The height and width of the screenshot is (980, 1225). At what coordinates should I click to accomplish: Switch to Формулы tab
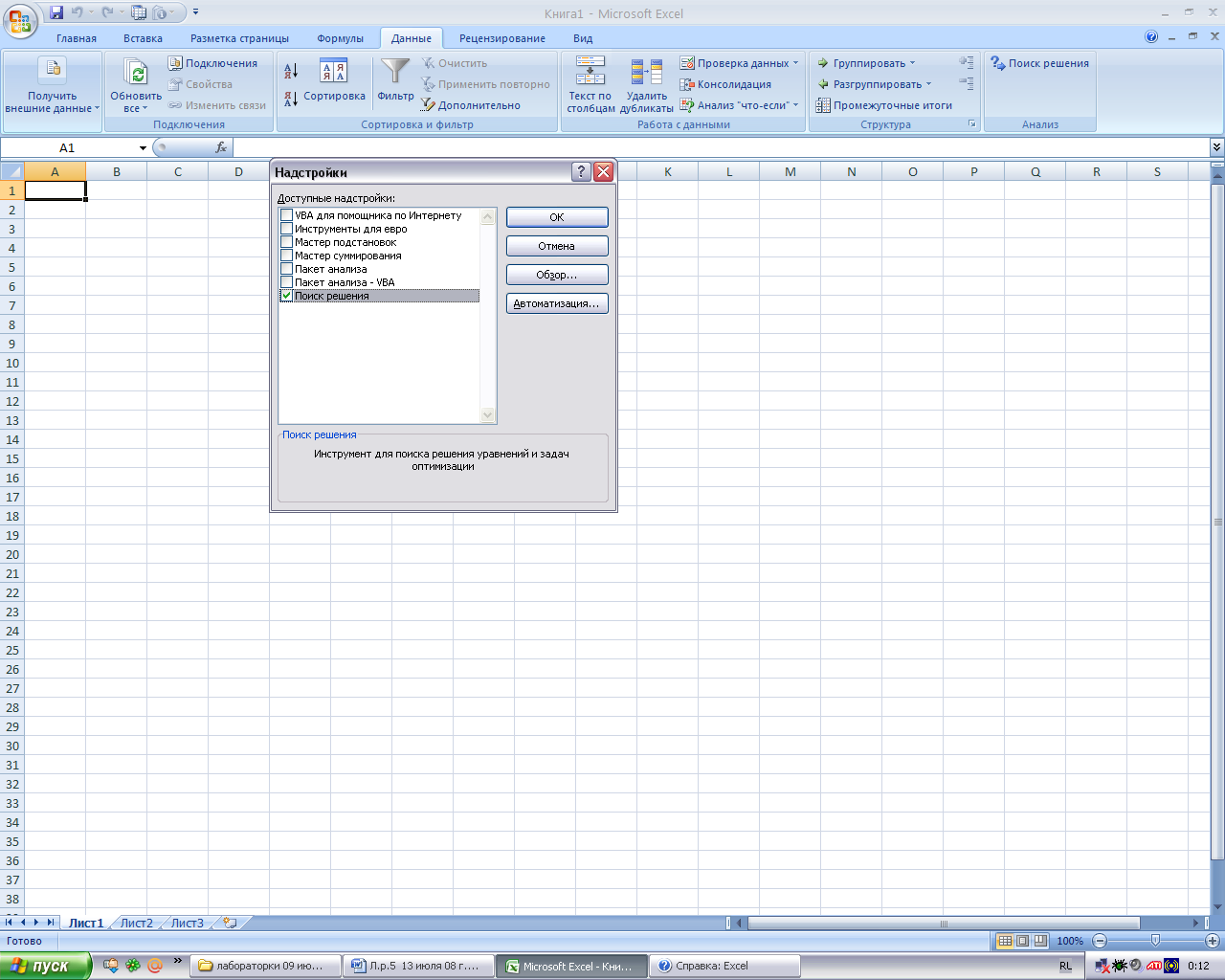coord(341,38)
